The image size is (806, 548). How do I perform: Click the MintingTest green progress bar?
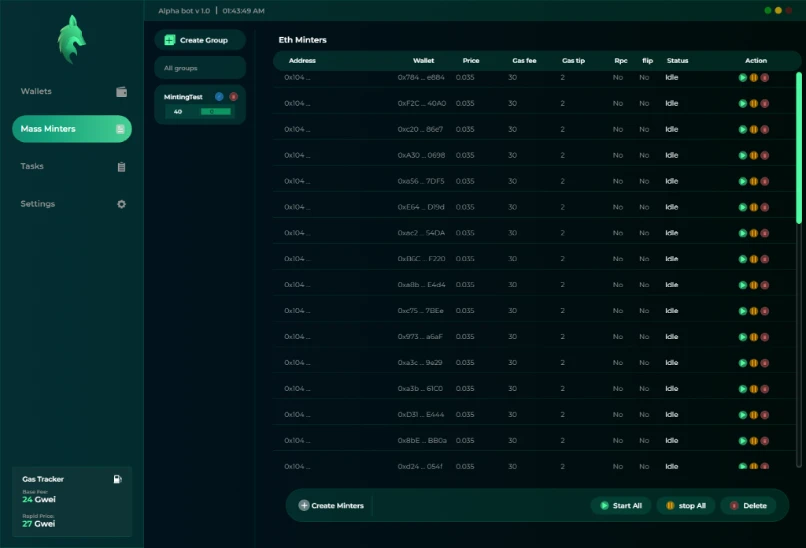(215, 112)
